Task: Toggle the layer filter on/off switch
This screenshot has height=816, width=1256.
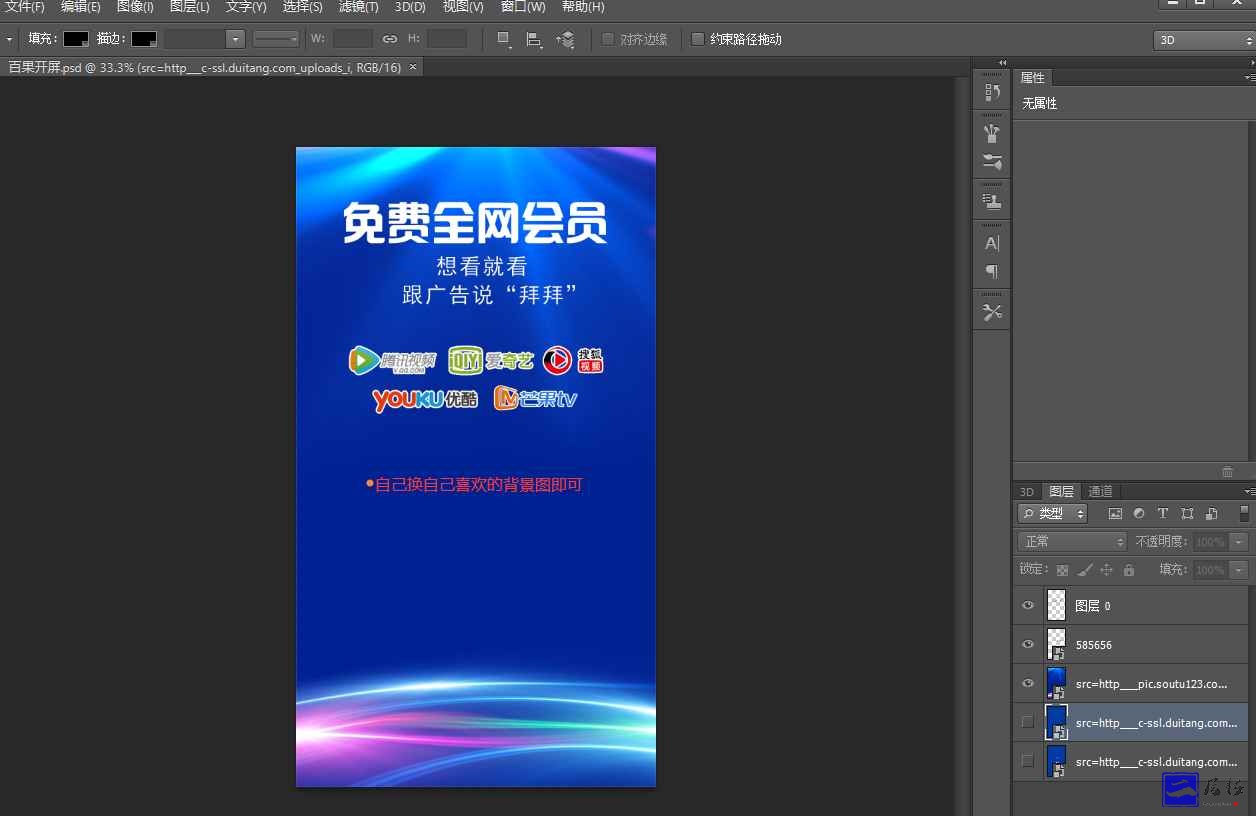Action: (x=1244, y=513)
